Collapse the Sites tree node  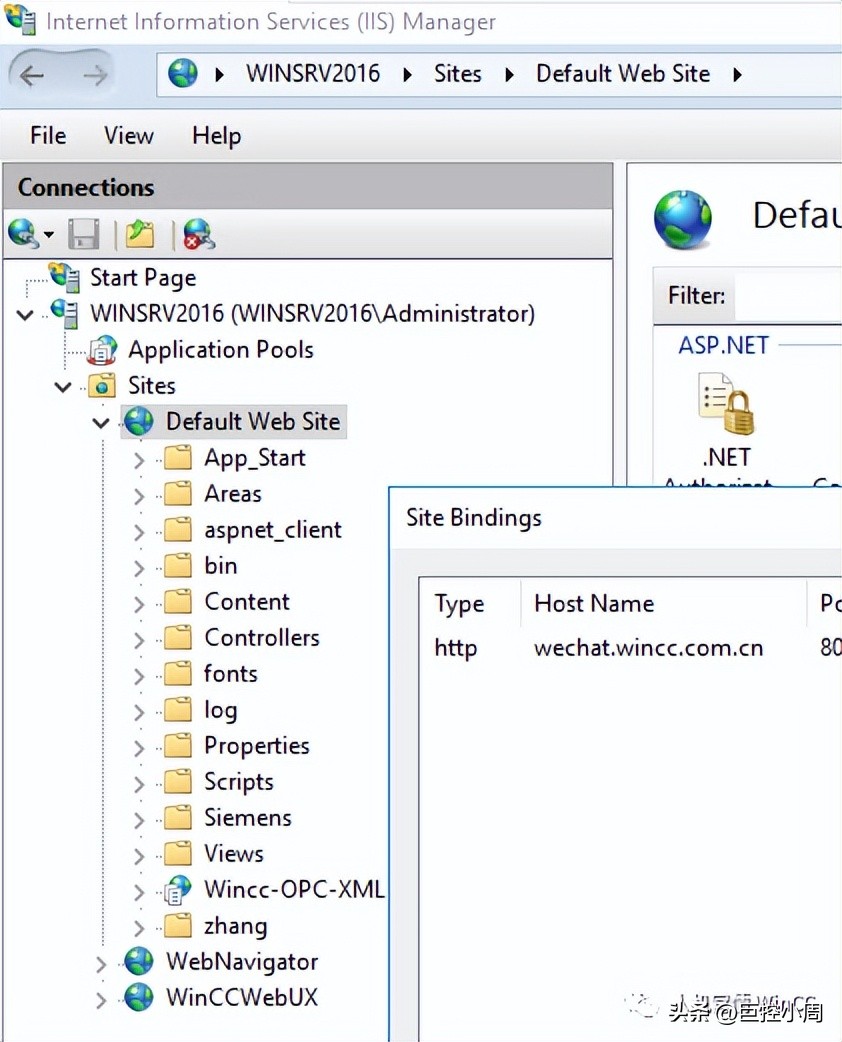coord(63,387)
